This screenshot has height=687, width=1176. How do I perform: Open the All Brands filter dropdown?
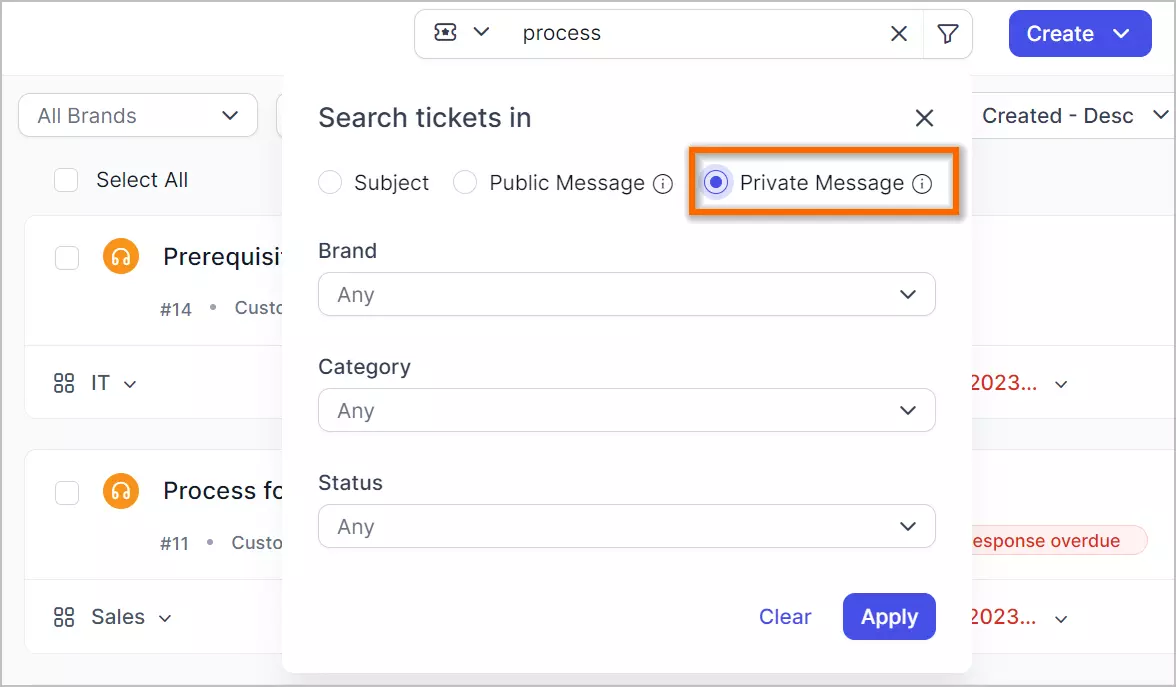point(138,116)
